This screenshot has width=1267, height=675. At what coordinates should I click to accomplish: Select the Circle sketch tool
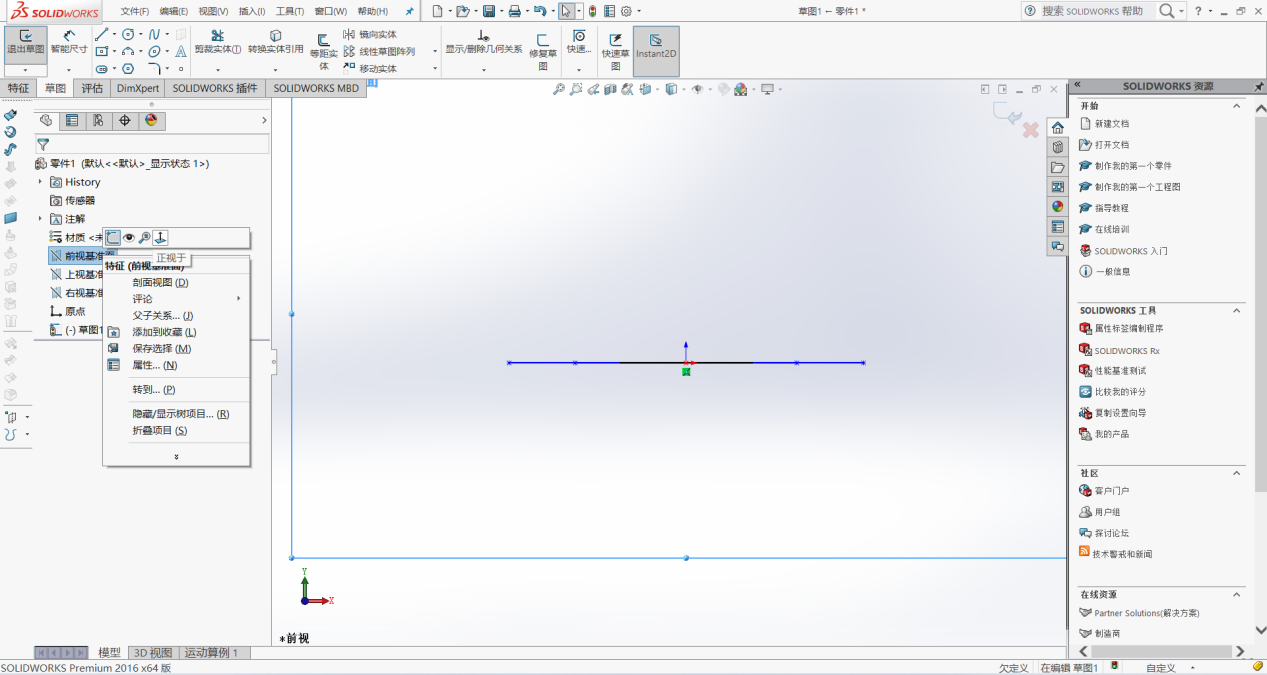coord(128,34)
